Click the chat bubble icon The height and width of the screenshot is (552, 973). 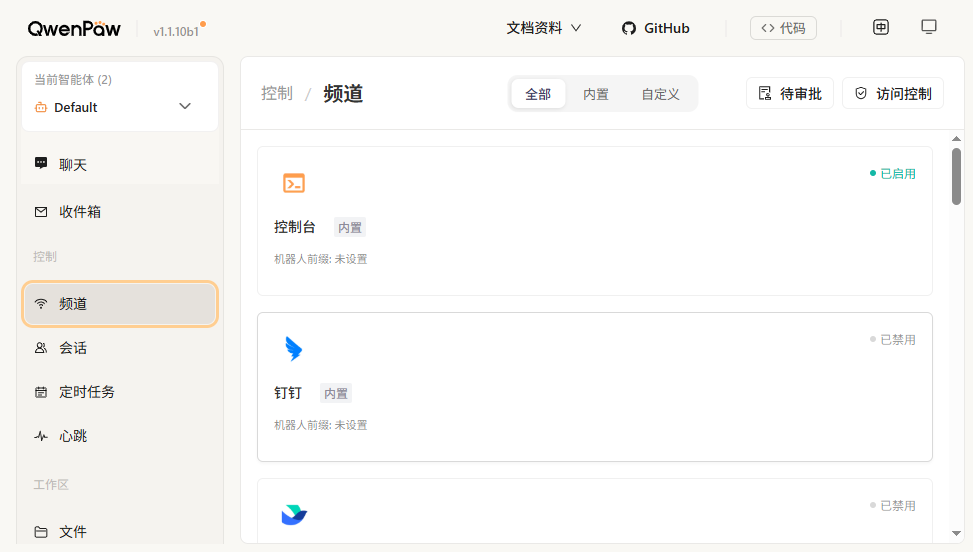pyautogui.click(x=41, y=163)
